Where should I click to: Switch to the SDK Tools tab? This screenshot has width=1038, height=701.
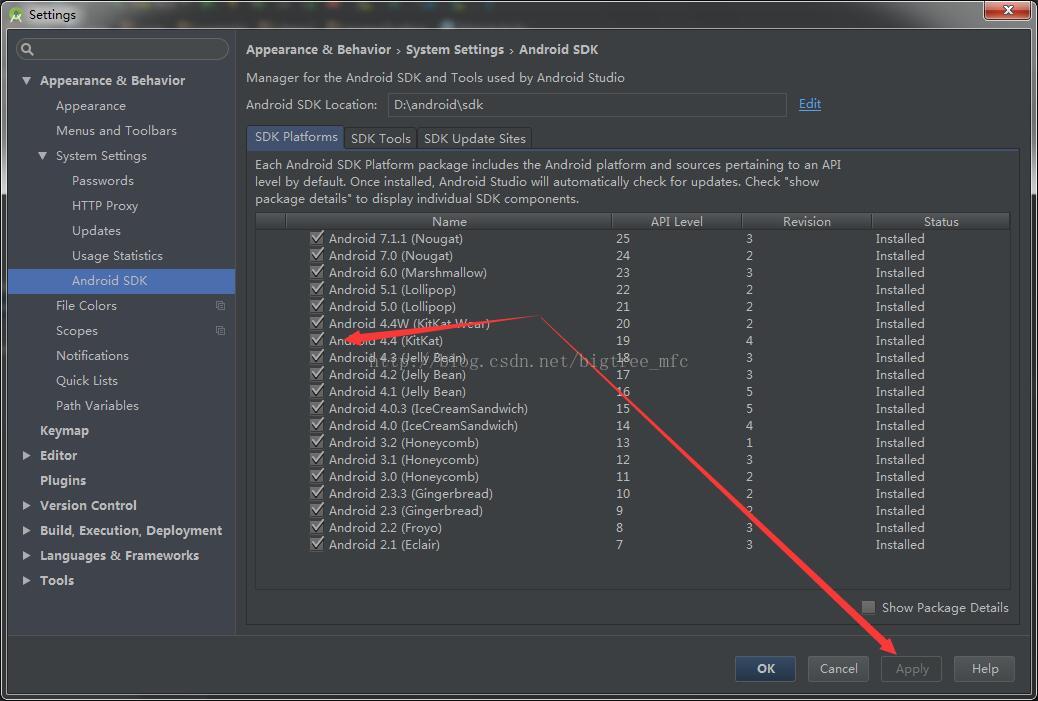tap(381, 138)
